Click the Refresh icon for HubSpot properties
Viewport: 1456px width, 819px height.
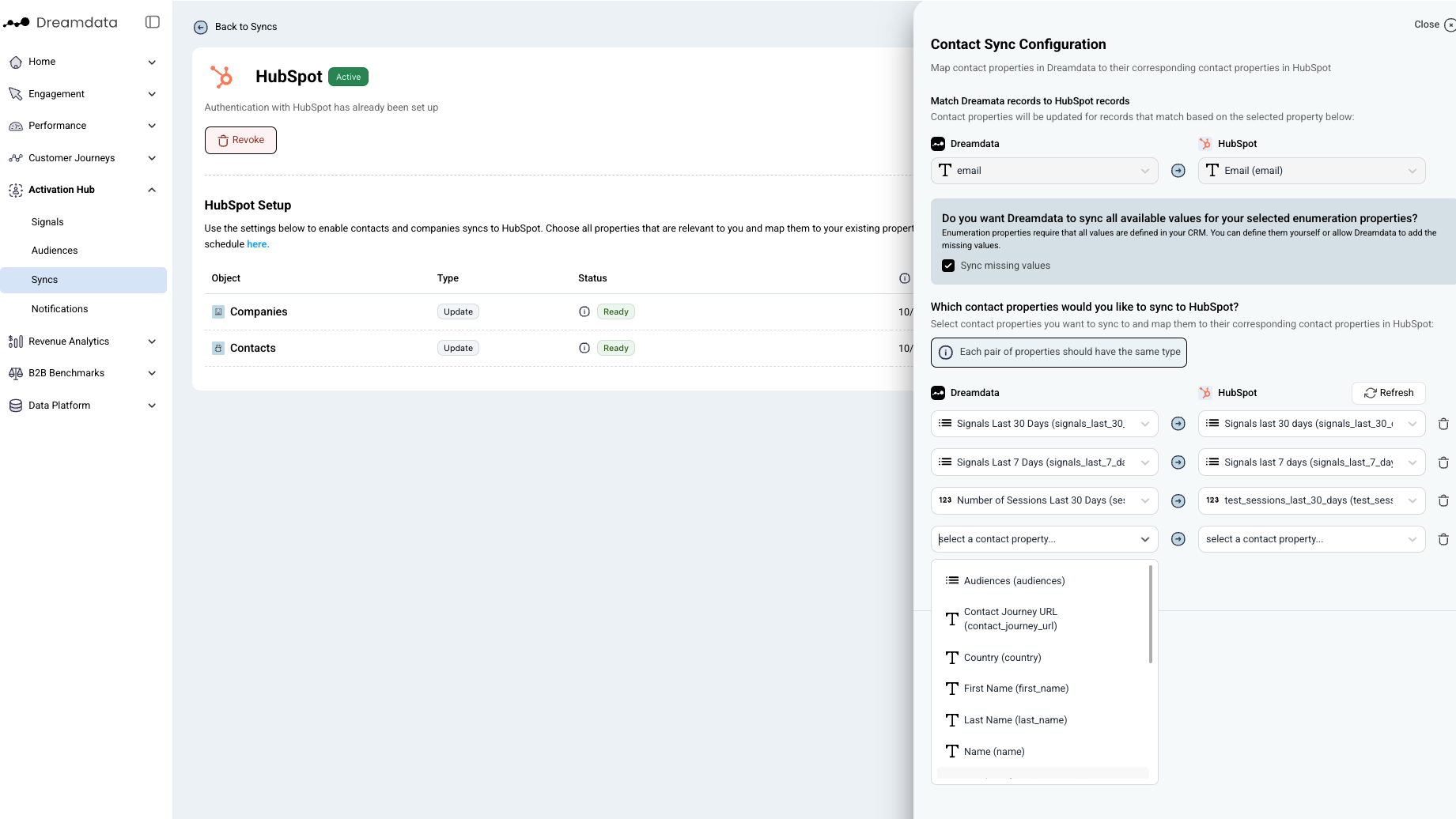(x=1371, y=393)
